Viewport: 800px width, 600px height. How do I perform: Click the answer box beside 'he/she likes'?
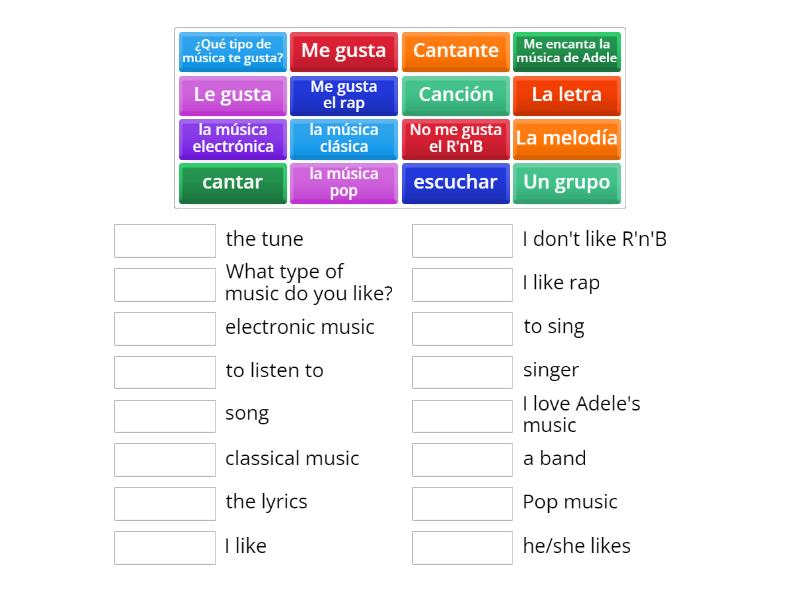point(462,547)
